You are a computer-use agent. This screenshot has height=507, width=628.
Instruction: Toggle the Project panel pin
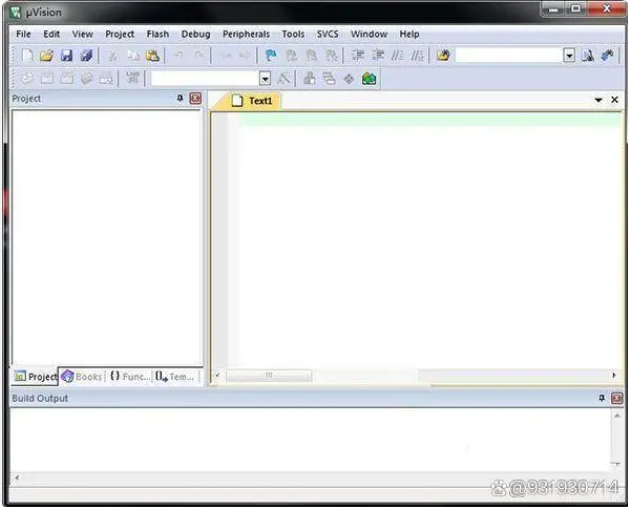point(180,99)
